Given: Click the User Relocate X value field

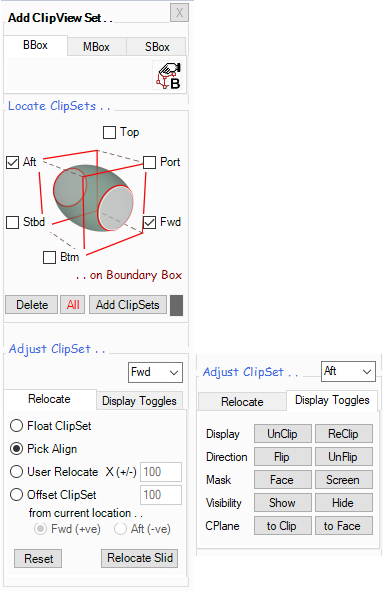Looking at the screenshot, I should pos(161,472).
